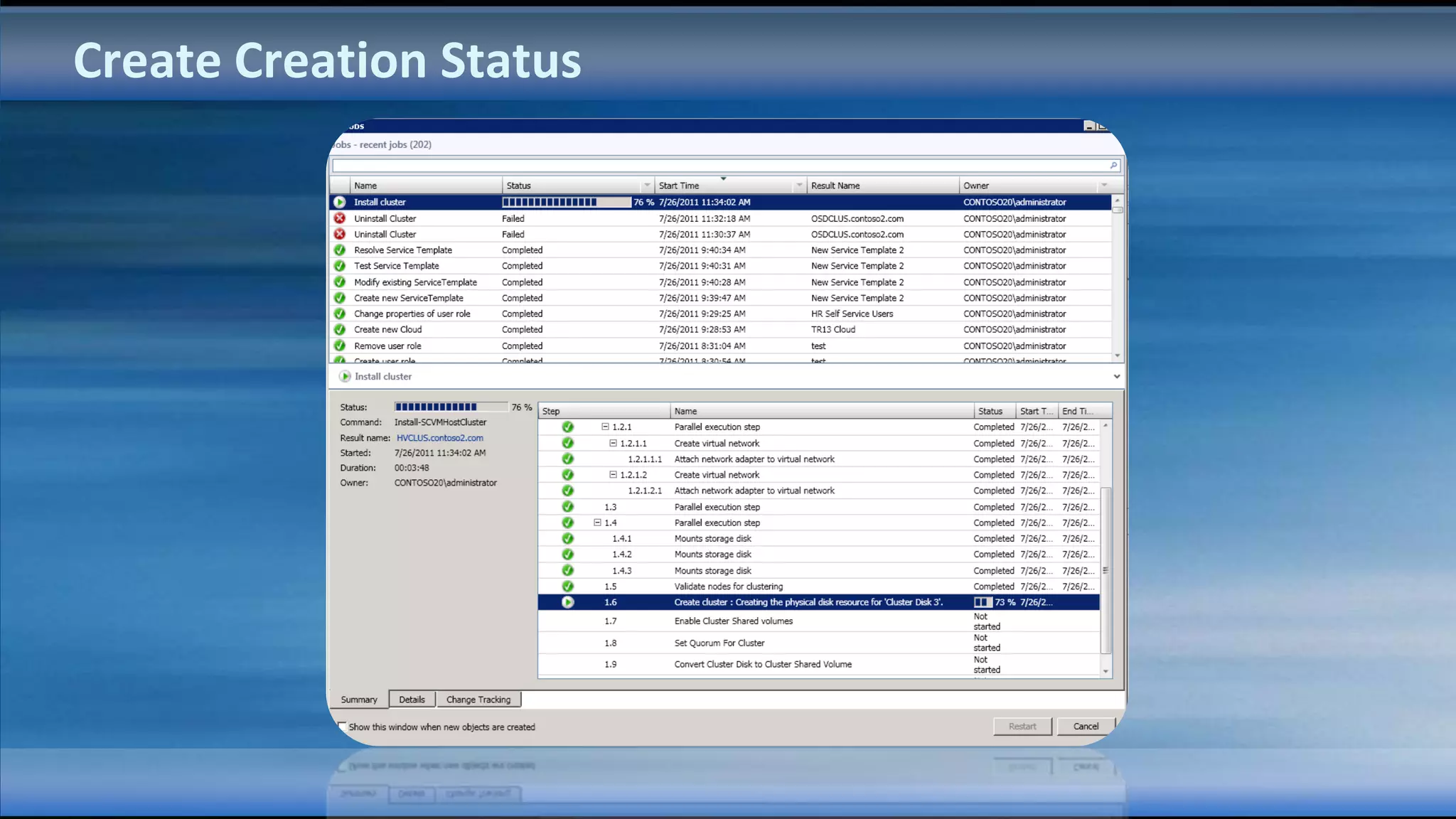
Task: Click completed icon of Create new ServiceTemplate
Action: tap(340, 298)
